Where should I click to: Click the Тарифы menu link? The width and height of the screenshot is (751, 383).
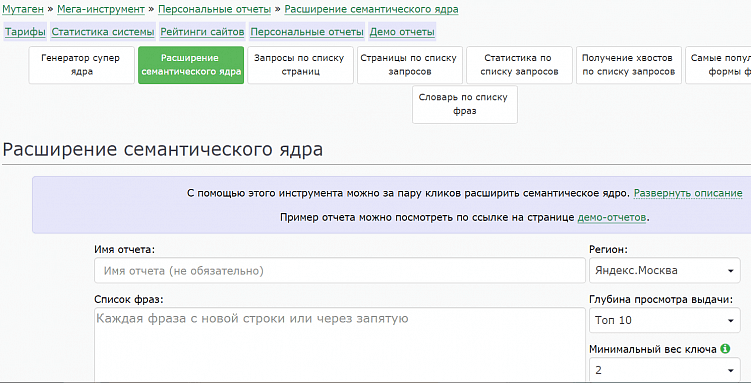pos(25,32)
